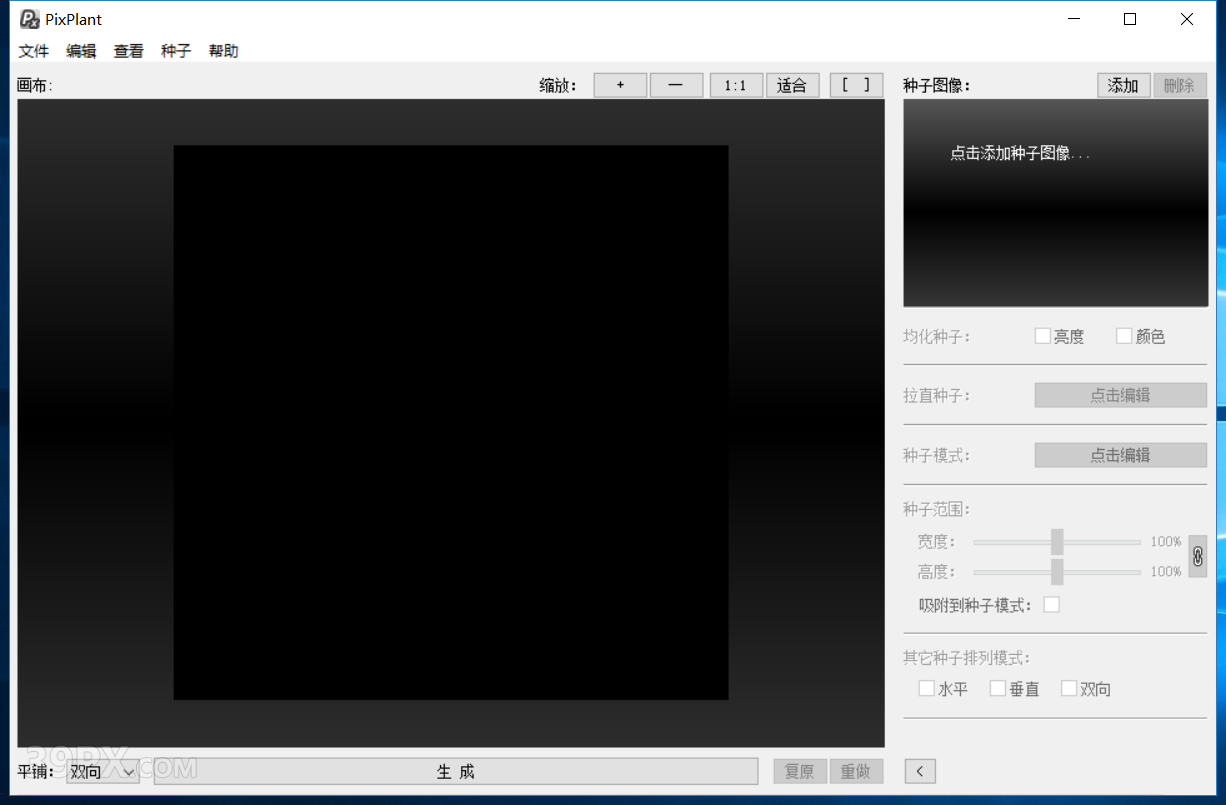Click the 高度 slider handle
This screenshot has width=1226, height=805.
pos(1057,572)
